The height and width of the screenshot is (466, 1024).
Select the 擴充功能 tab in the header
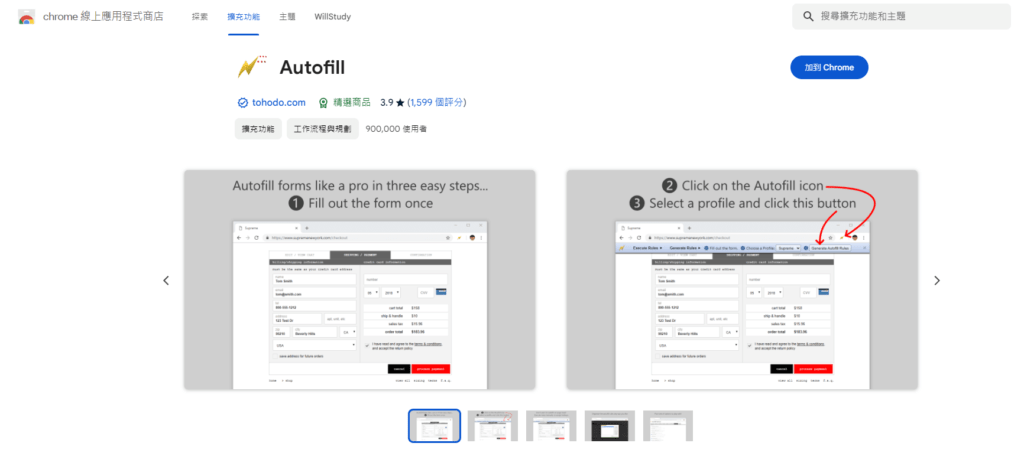pos(244,17)
